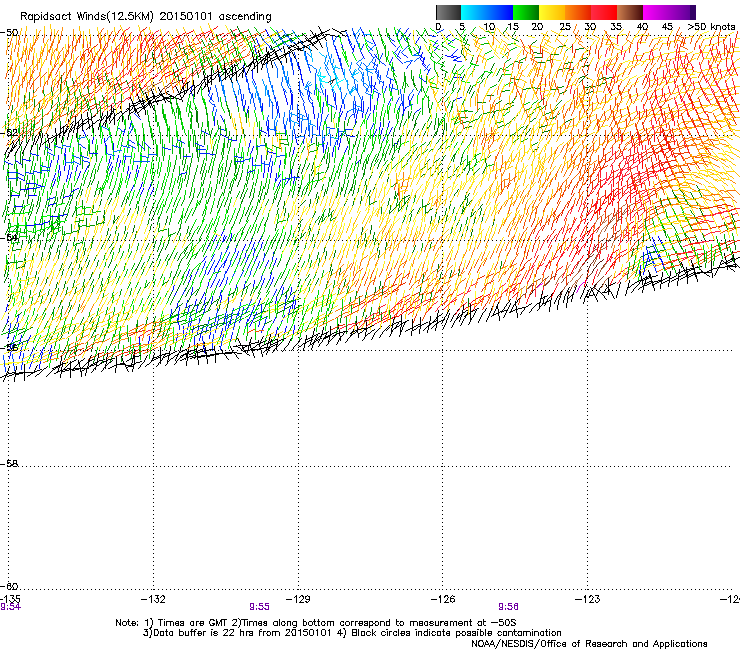Click the latitude label "-60"
The height and width of the screenshot is (650, 740).
[9, 586]
